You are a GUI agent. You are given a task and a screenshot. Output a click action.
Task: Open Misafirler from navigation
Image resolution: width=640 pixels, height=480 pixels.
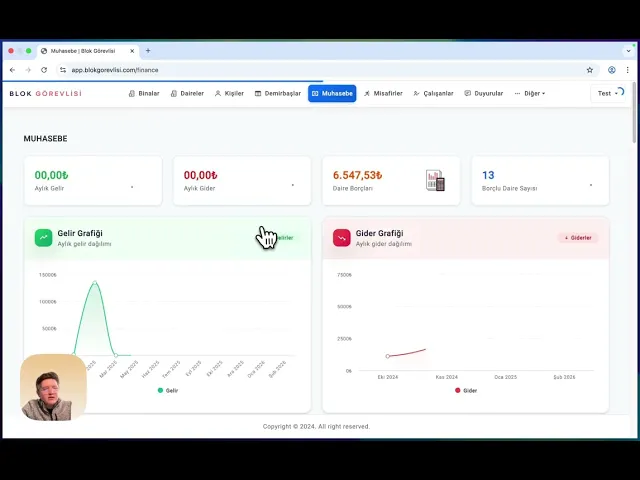[383, 93]
